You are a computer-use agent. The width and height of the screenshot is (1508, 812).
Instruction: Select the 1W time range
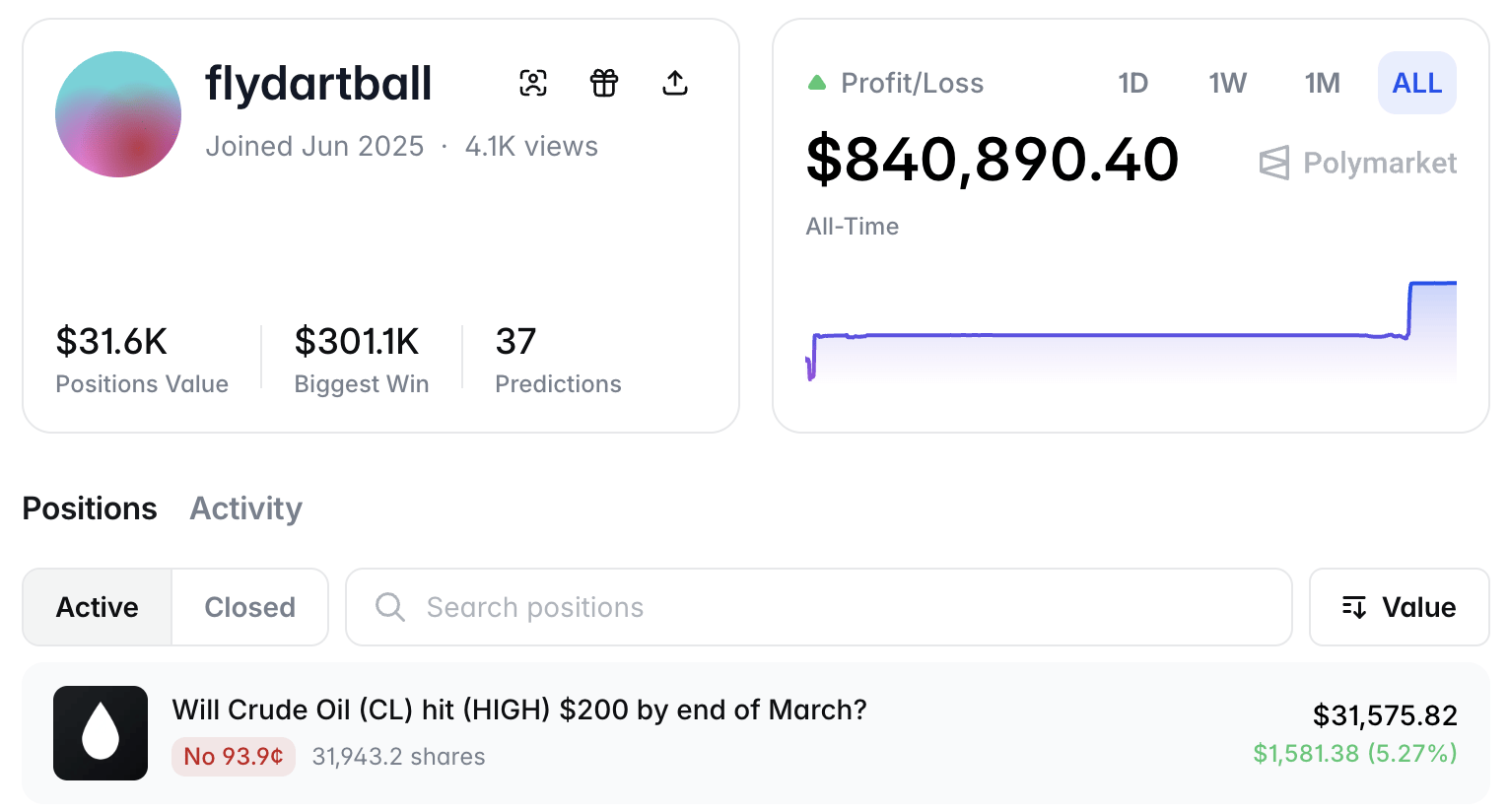click(x=1228, y=83)
